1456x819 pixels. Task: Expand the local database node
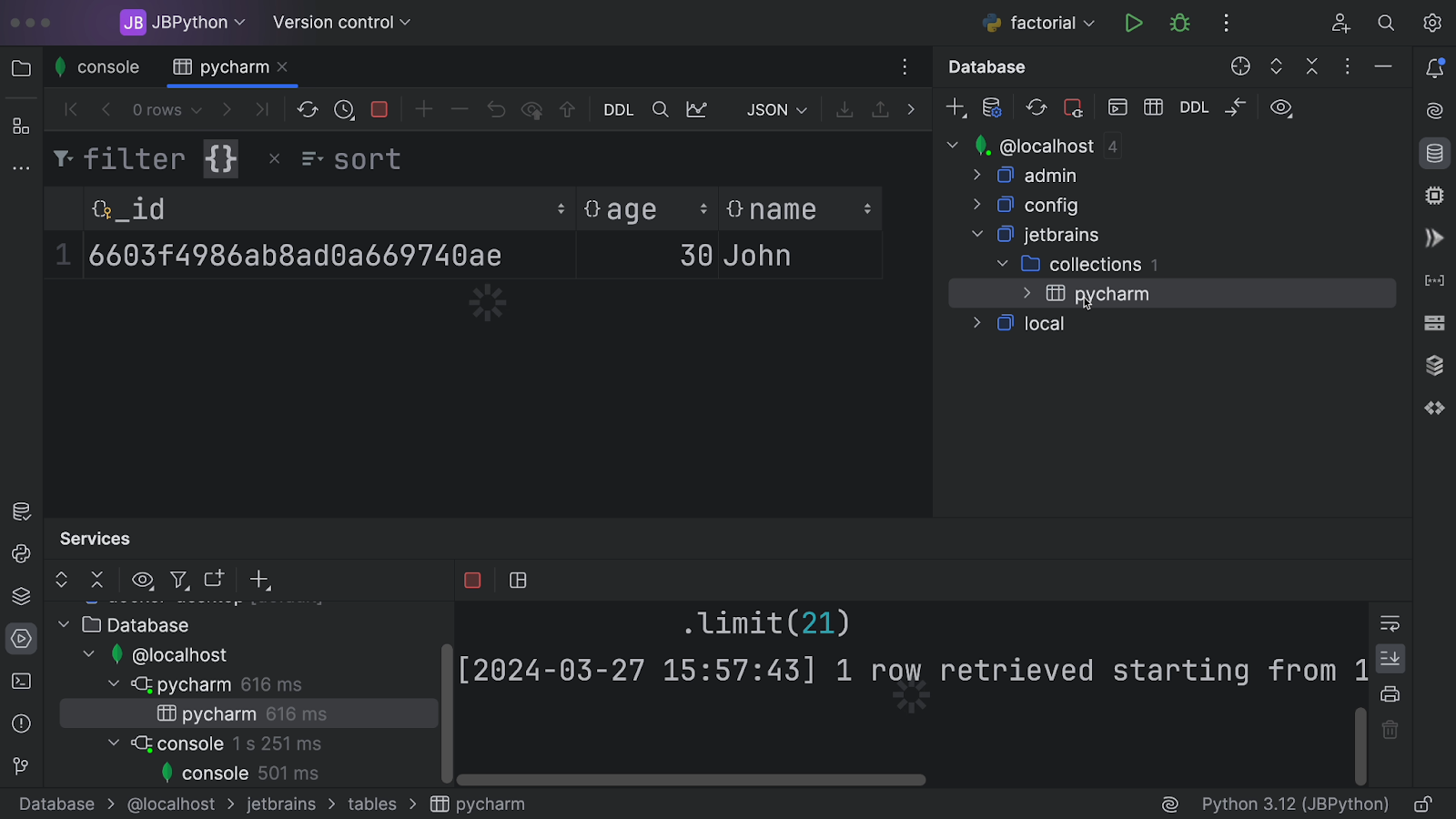click(977, 323)
